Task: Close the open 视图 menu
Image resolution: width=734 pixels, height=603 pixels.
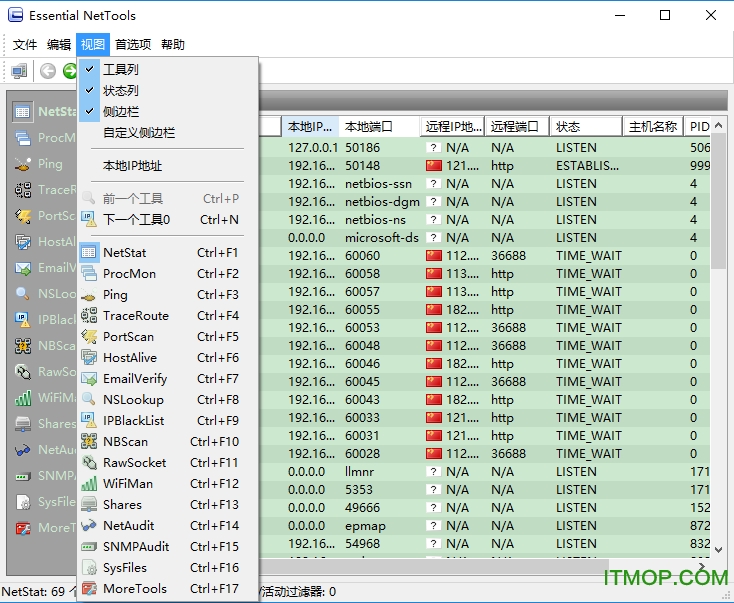Action: 93,44
